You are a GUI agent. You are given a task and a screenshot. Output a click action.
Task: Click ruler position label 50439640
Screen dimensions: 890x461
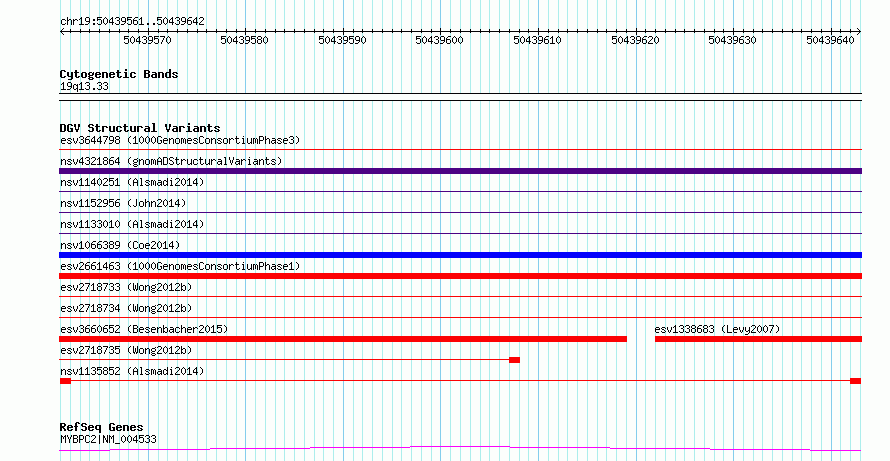[830, 40]
